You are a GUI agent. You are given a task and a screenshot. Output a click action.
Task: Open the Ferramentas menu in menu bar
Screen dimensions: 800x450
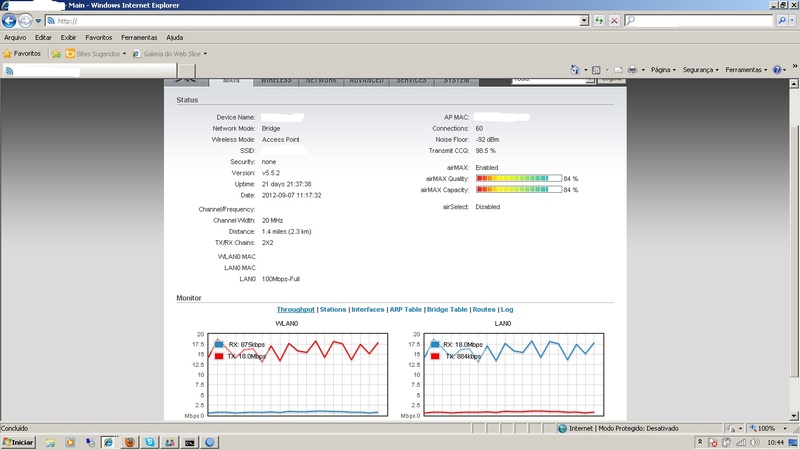pyautogui.click(x=139, y=37)
